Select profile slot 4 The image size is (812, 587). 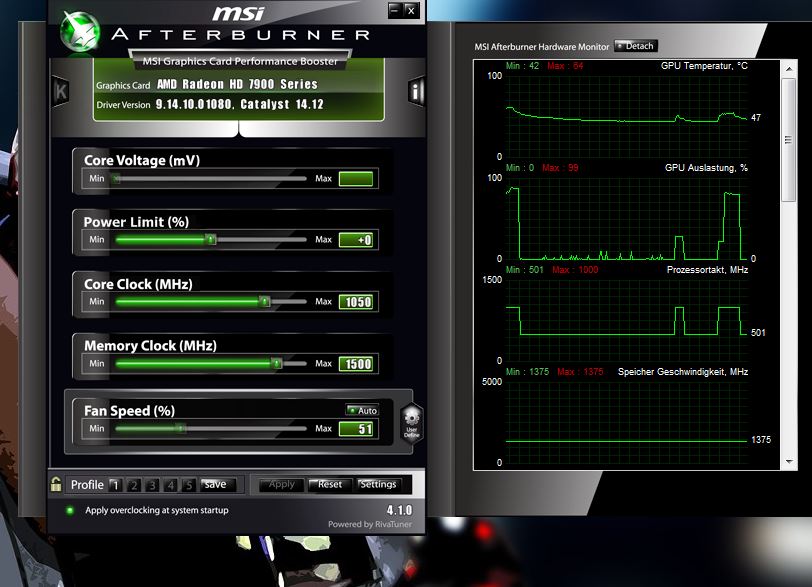(x=170, y=485)
